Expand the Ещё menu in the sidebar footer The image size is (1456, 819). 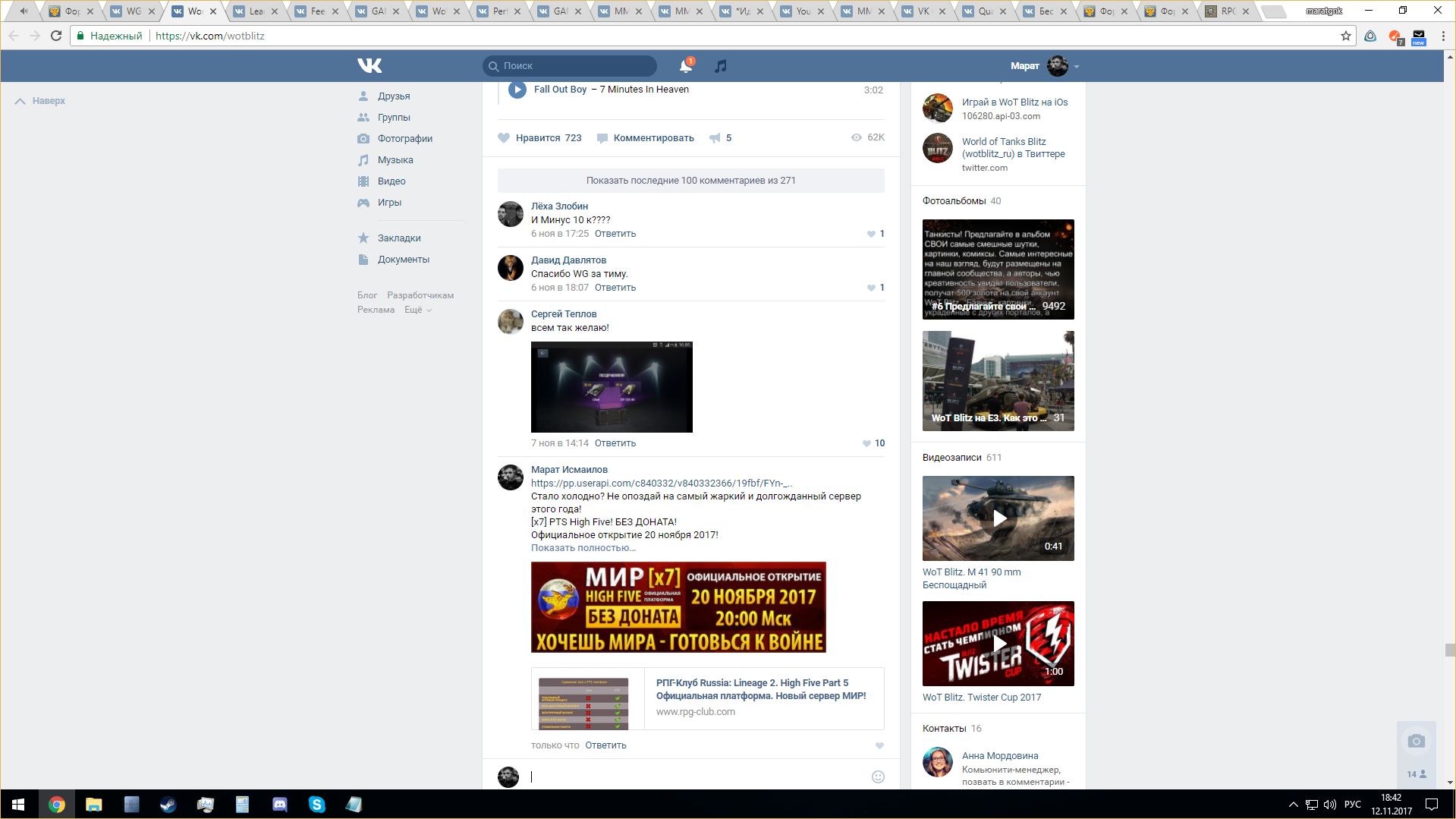[417, 310]
